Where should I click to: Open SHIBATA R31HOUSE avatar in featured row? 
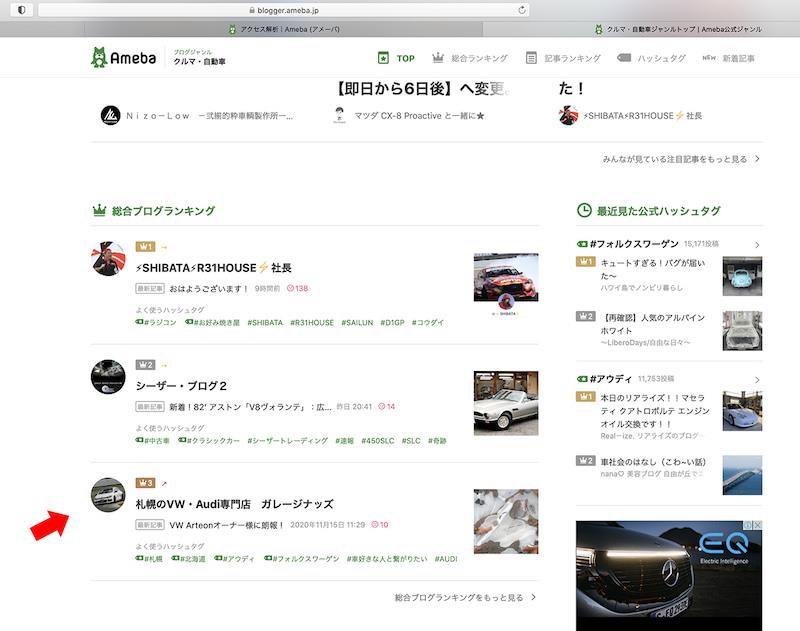tap(568, 116)
